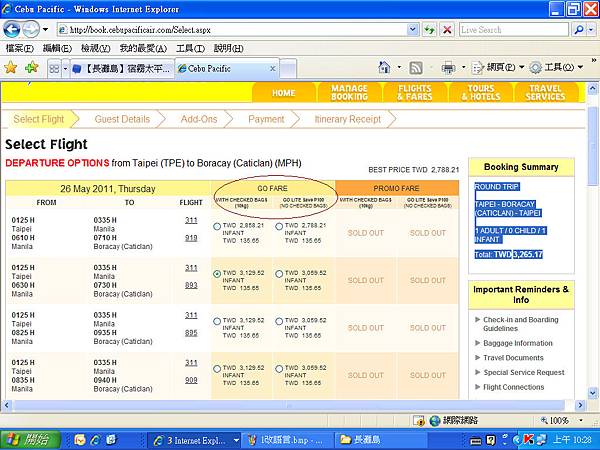
Task: Open the 我的最愛(A) menu
Action: click(x=143, y=48)
